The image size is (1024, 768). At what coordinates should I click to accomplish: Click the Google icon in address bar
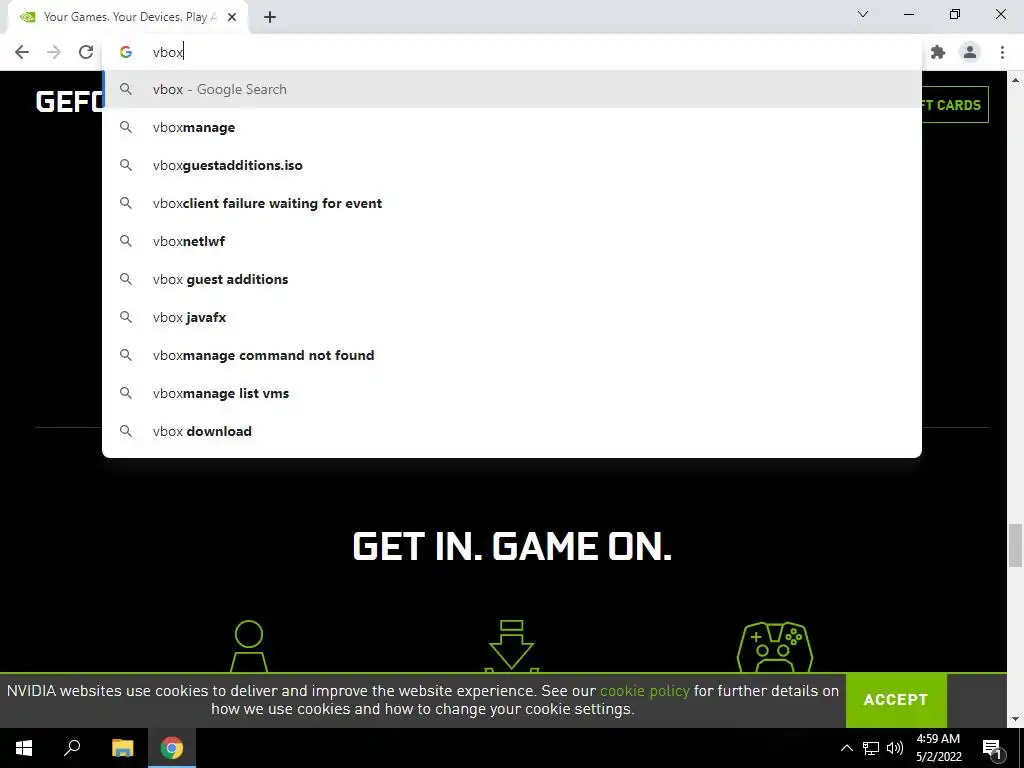(125, 52)
